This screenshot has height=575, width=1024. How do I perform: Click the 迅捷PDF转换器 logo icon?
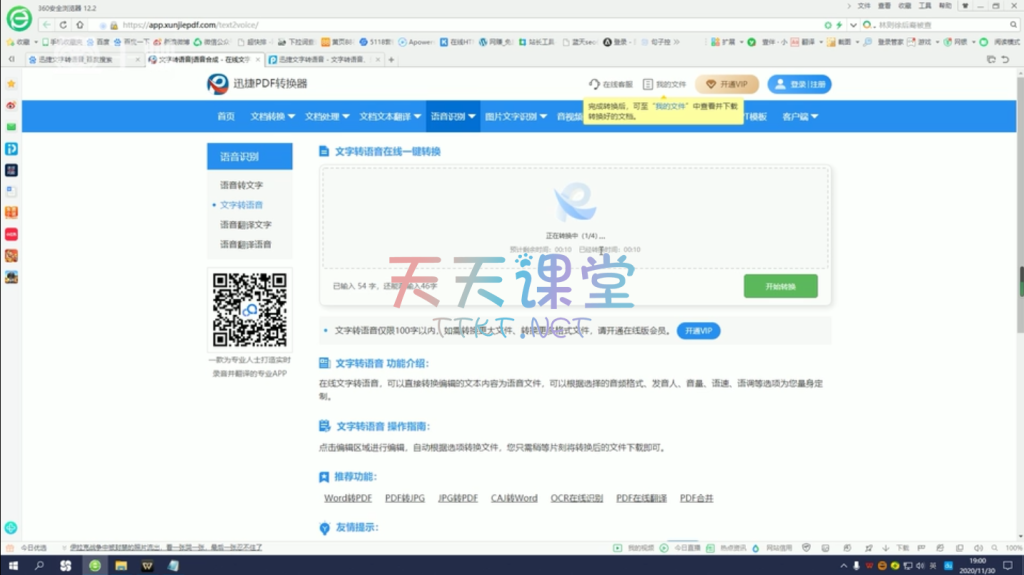(218, 85)
